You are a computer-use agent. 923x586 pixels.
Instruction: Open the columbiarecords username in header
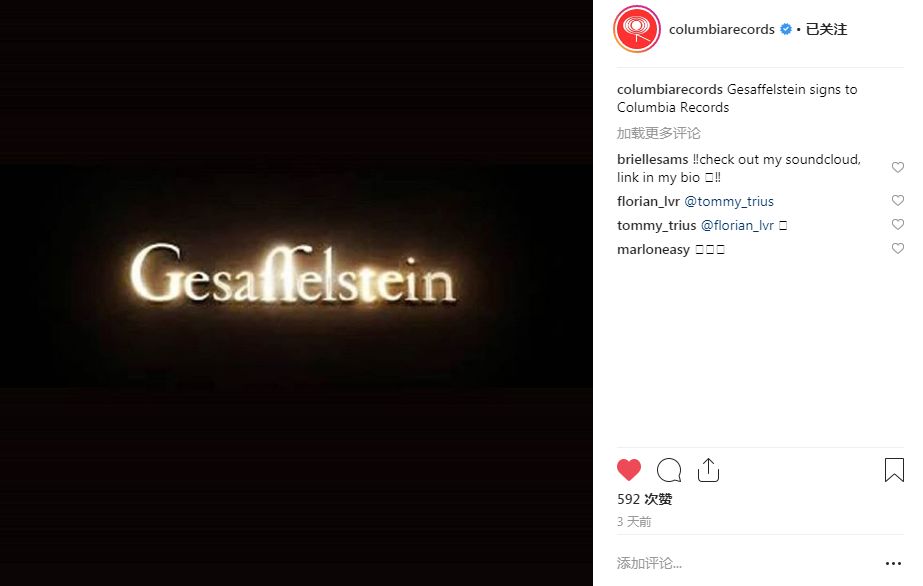(722, 29)
